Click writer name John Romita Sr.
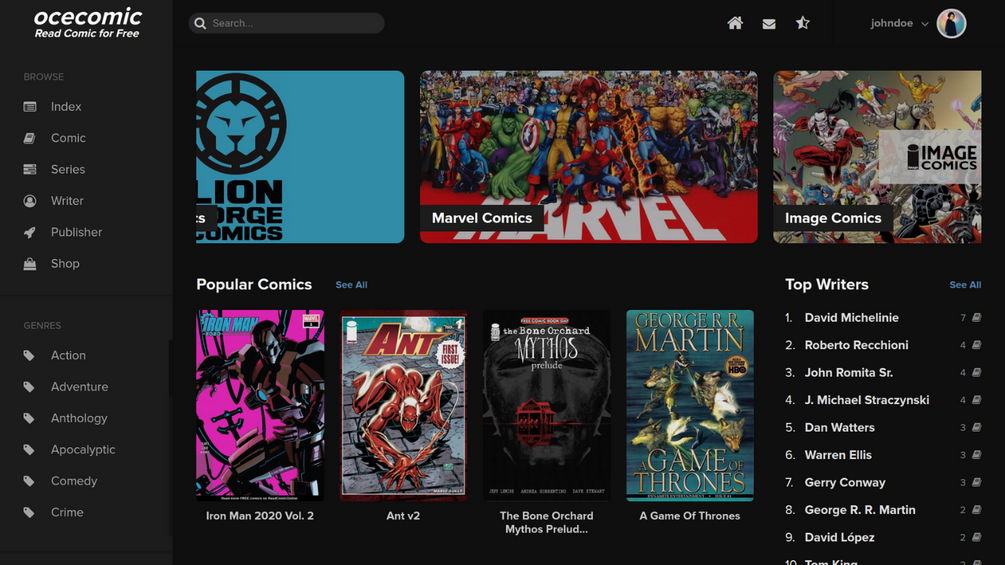Screen dimensions: 1005x565 pos(849,372)
